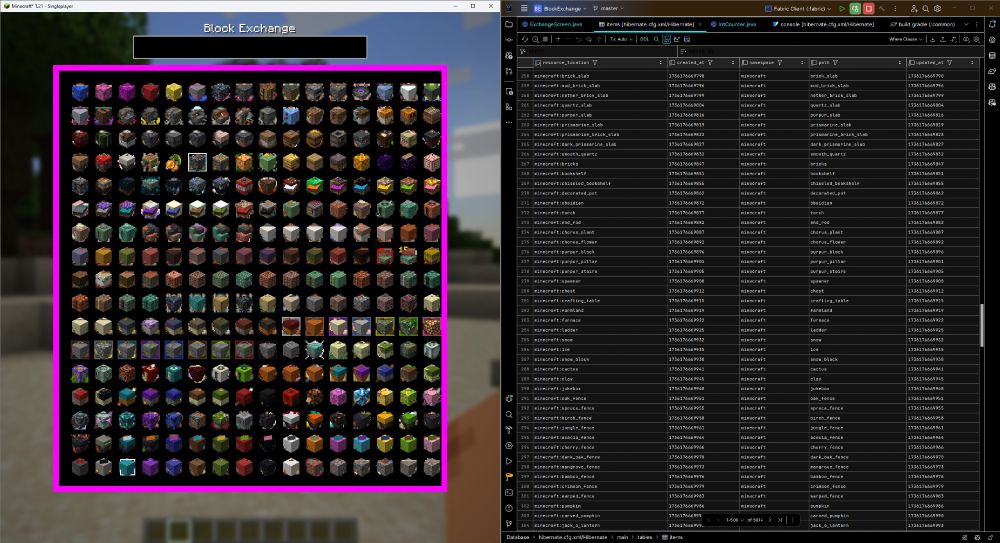Click the Database breadcrumb

tap(518, 537)
